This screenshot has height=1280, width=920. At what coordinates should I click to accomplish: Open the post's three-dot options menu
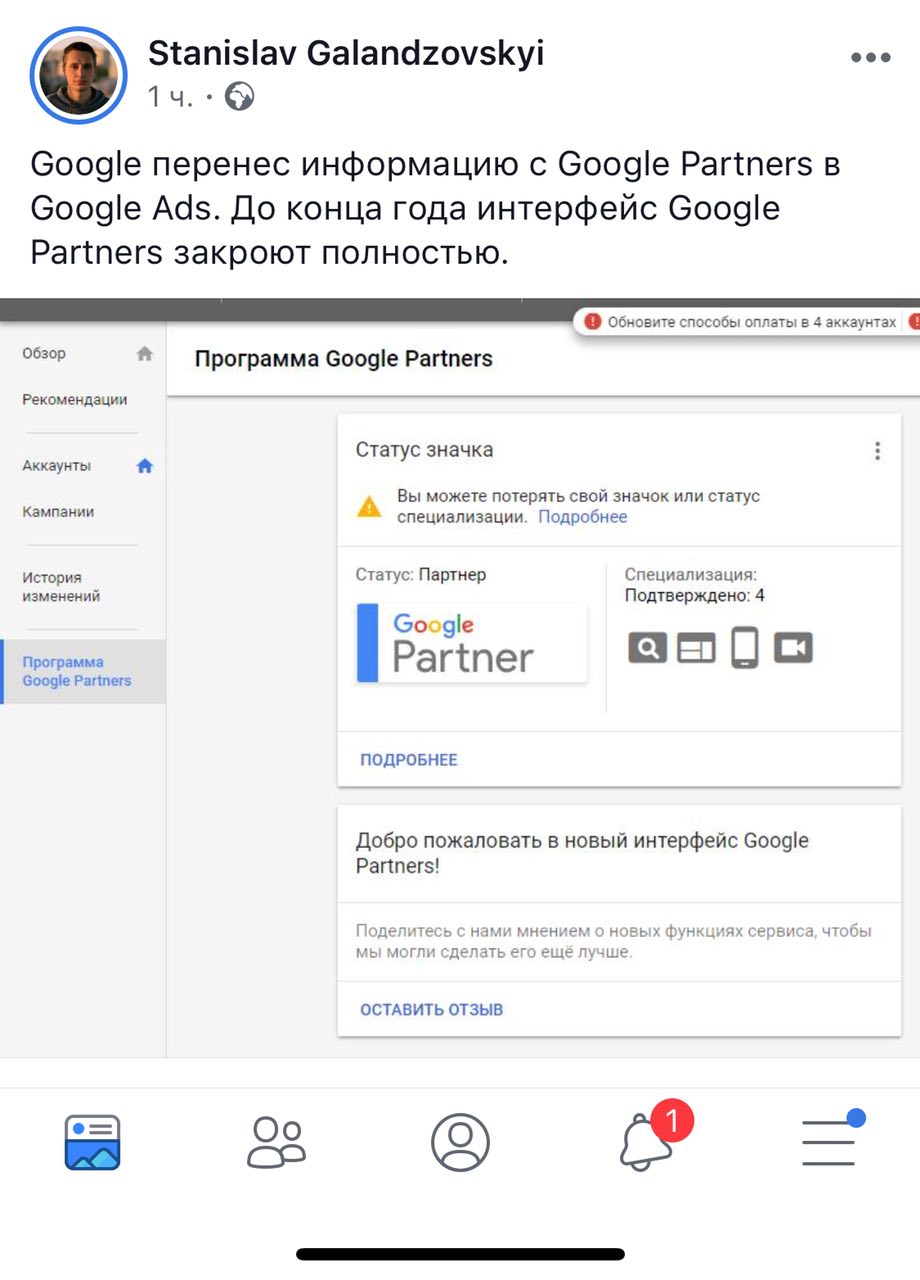(870, 58)
